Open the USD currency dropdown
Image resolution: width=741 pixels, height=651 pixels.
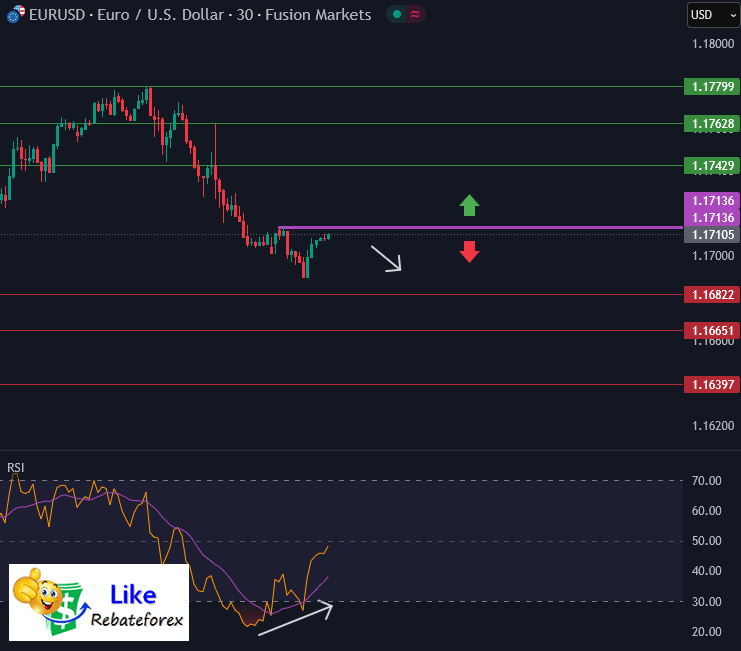tap(714, 15)
